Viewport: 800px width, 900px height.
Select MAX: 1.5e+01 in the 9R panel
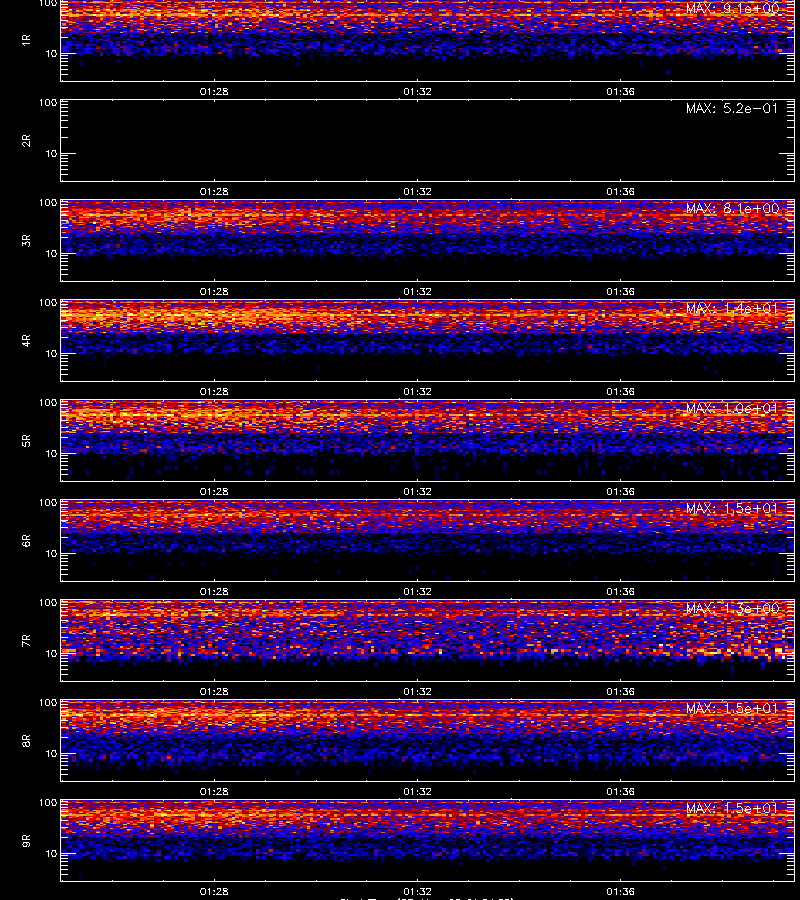(x=732, y=808)
